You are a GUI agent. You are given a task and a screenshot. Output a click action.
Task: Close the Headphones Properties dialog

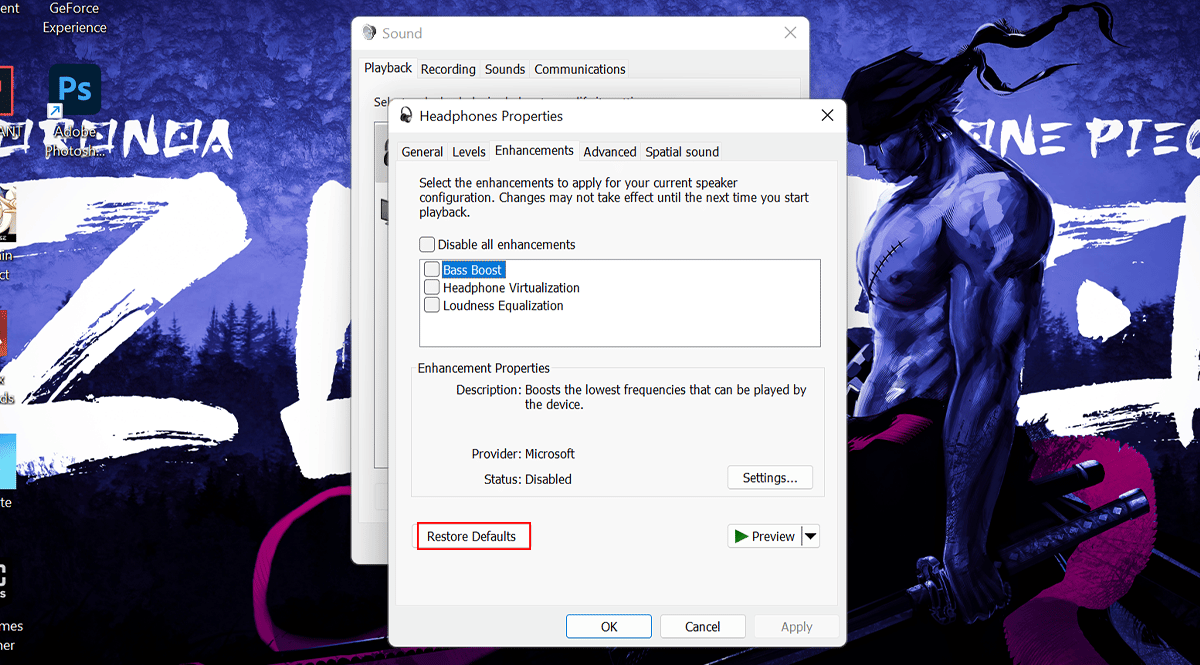coord(827,115)
